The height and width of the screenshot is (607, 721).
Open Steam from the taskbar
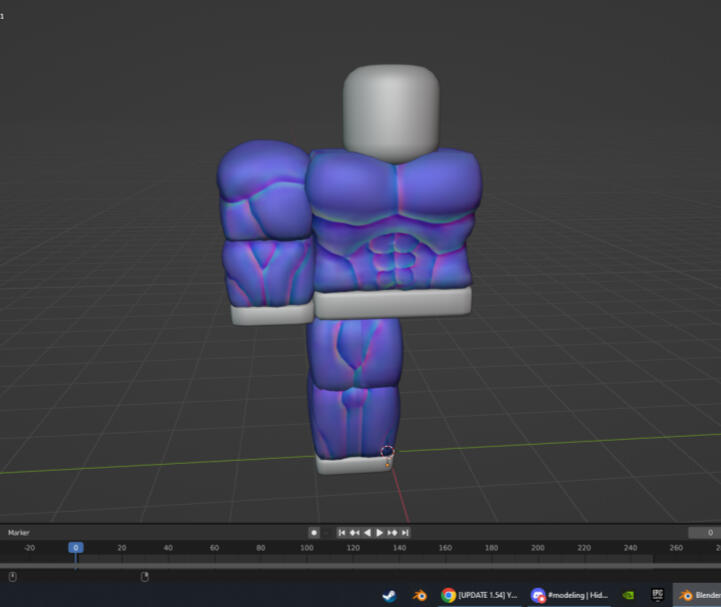[388, 595]
